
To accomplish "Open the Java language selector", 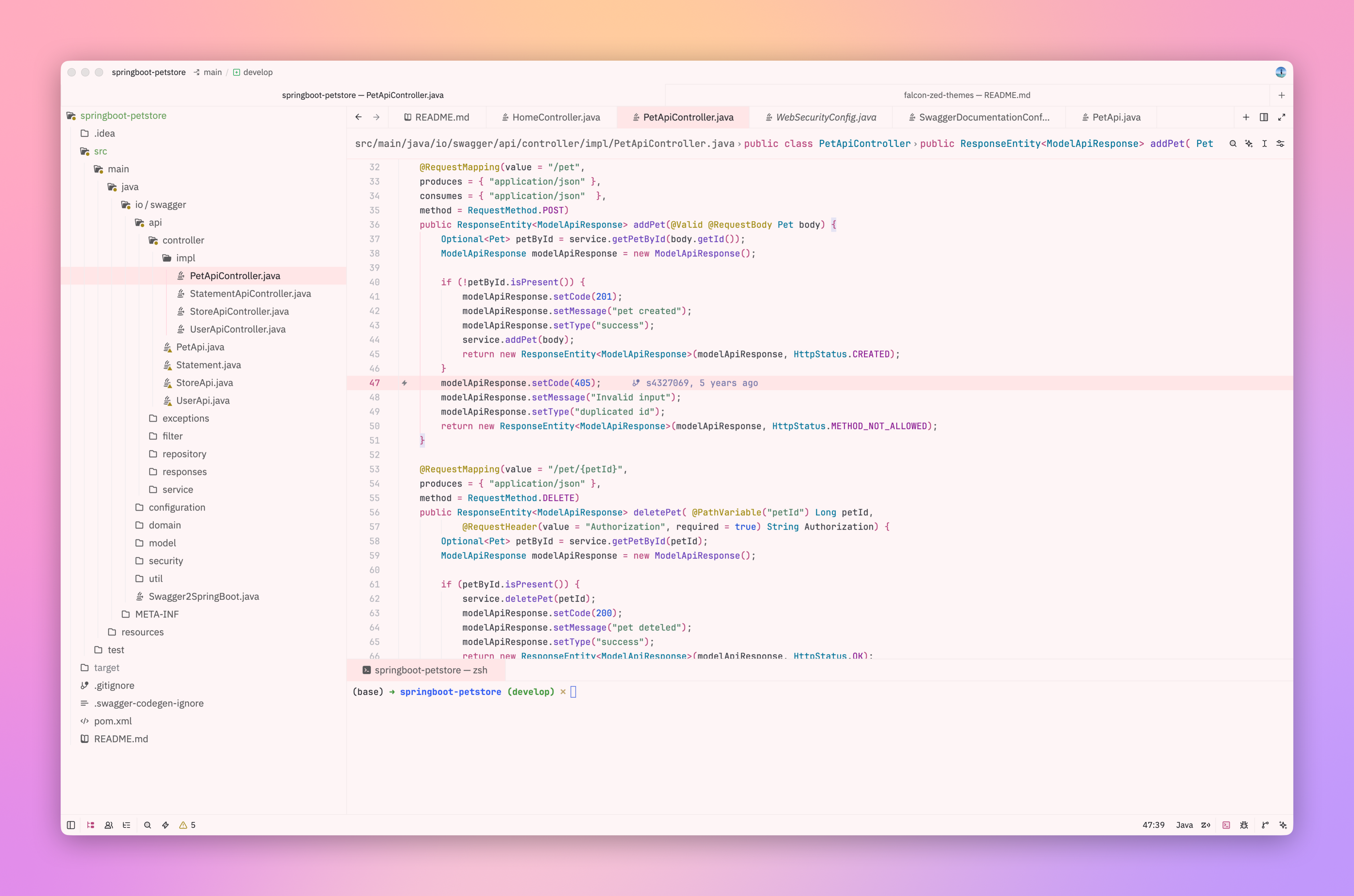I will click(x=1184, y=824).
